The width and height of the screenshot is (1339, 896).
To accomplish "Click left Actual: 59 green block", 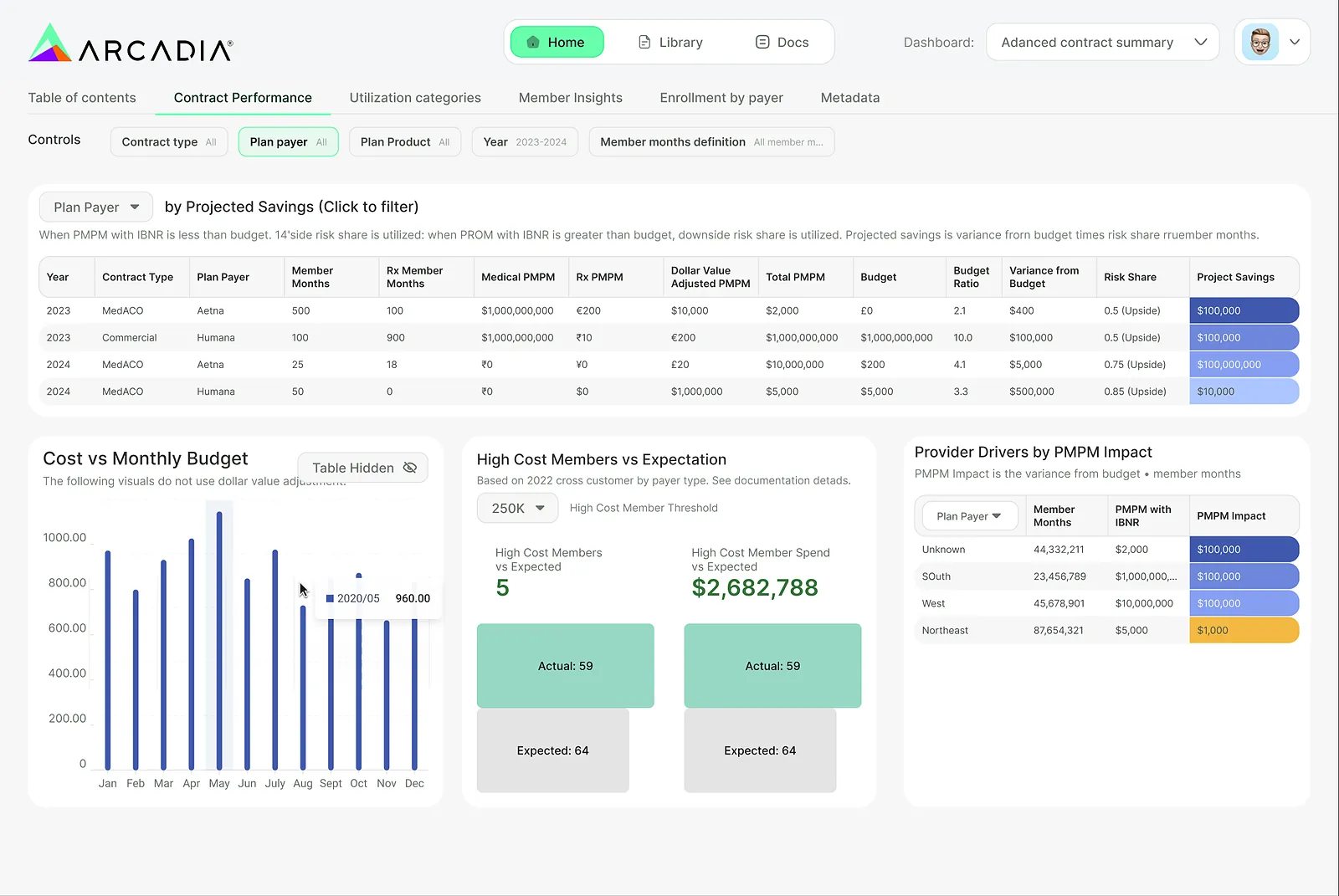I will (566, 666).
